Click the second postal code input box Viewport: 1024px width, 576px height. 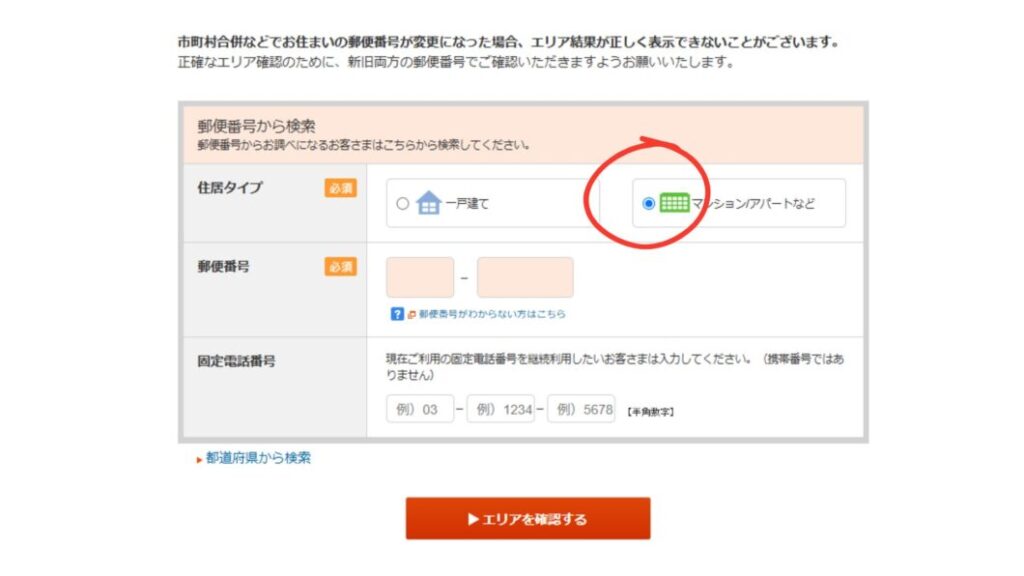pos(525,278)
